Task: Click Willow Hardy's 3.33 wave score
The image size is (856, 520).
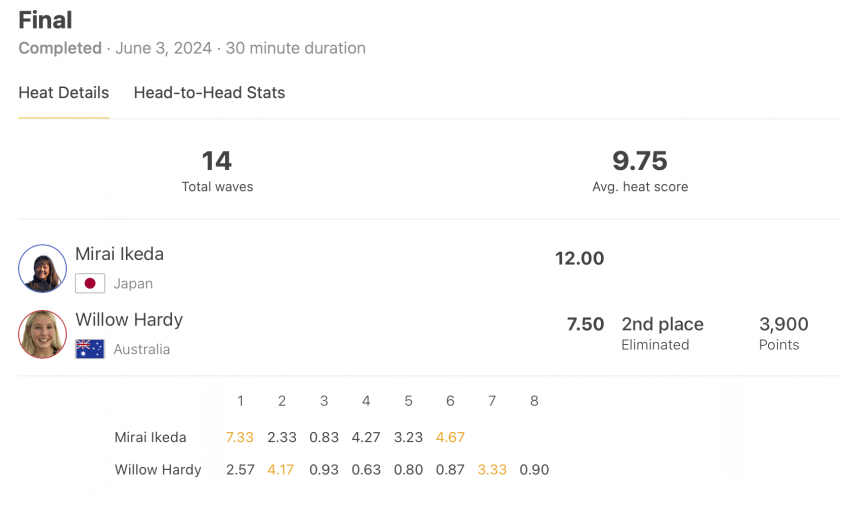Action: (492, 470)
